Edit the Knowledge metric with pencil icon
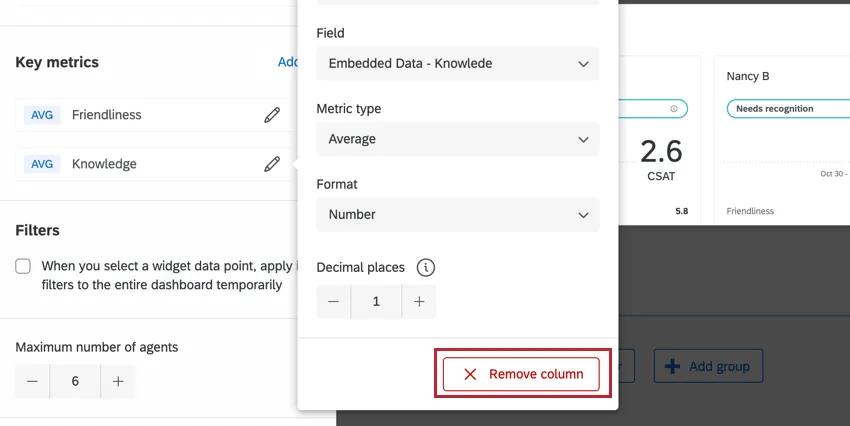Image resolution: width=850 pixels, height=426 pixels. (x=272, y=164)
